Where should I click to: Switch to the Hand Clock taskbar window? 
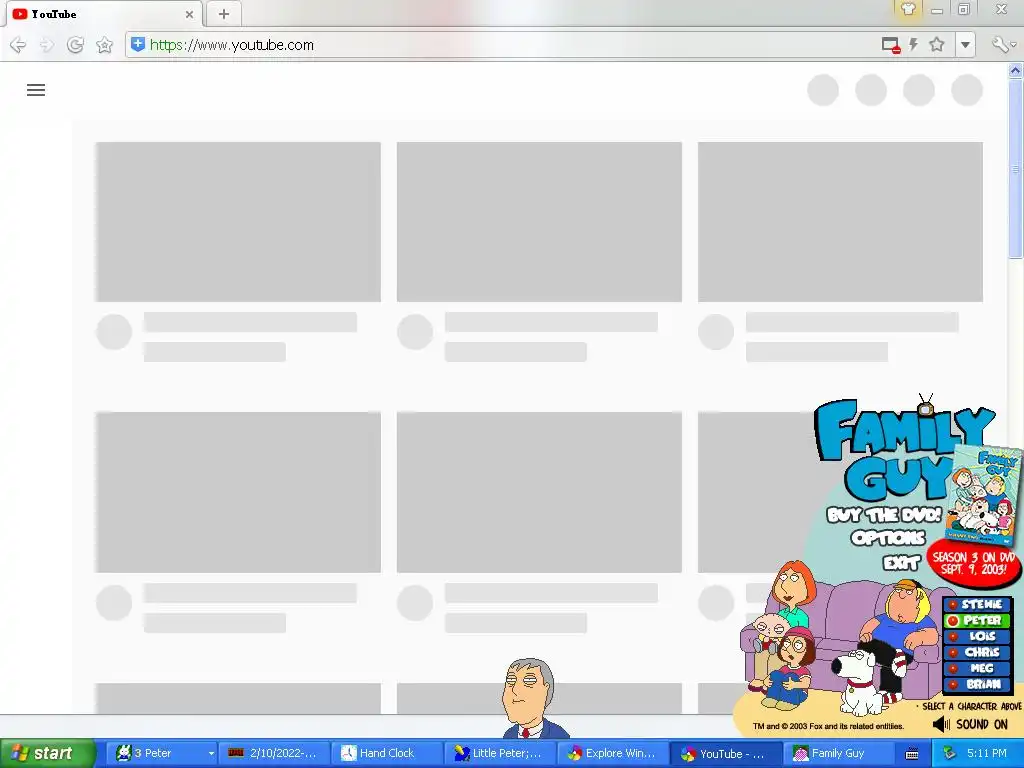[385, 754]
